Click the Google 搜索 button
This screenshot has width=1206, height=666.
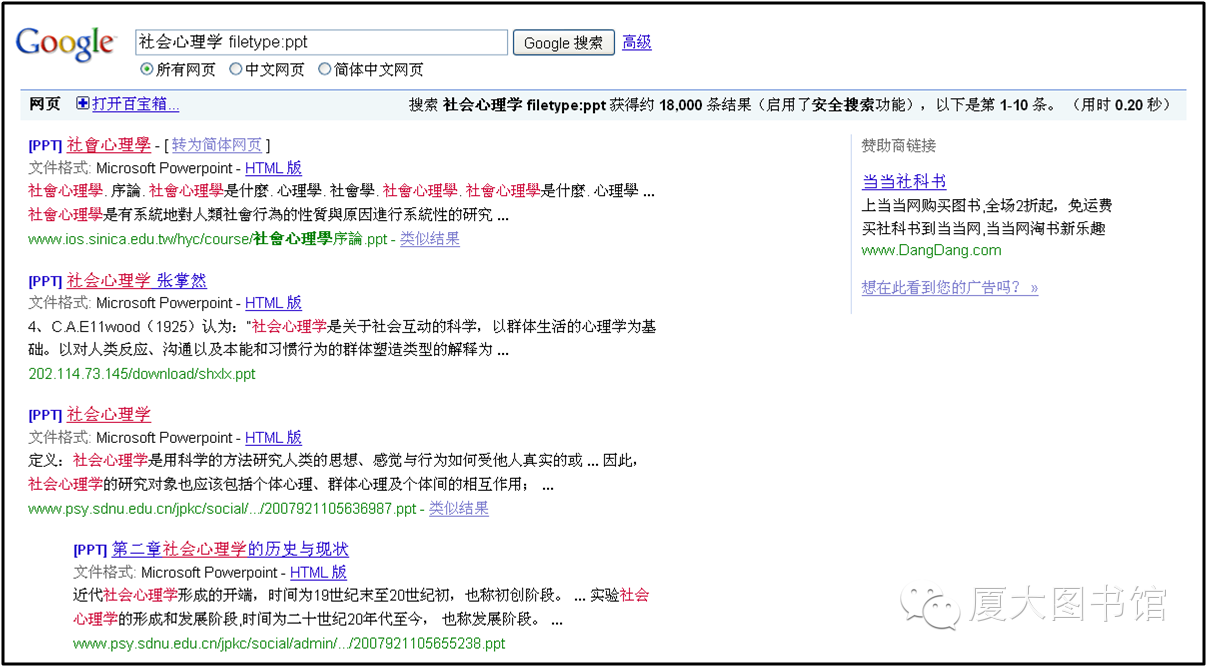(564, 43)
